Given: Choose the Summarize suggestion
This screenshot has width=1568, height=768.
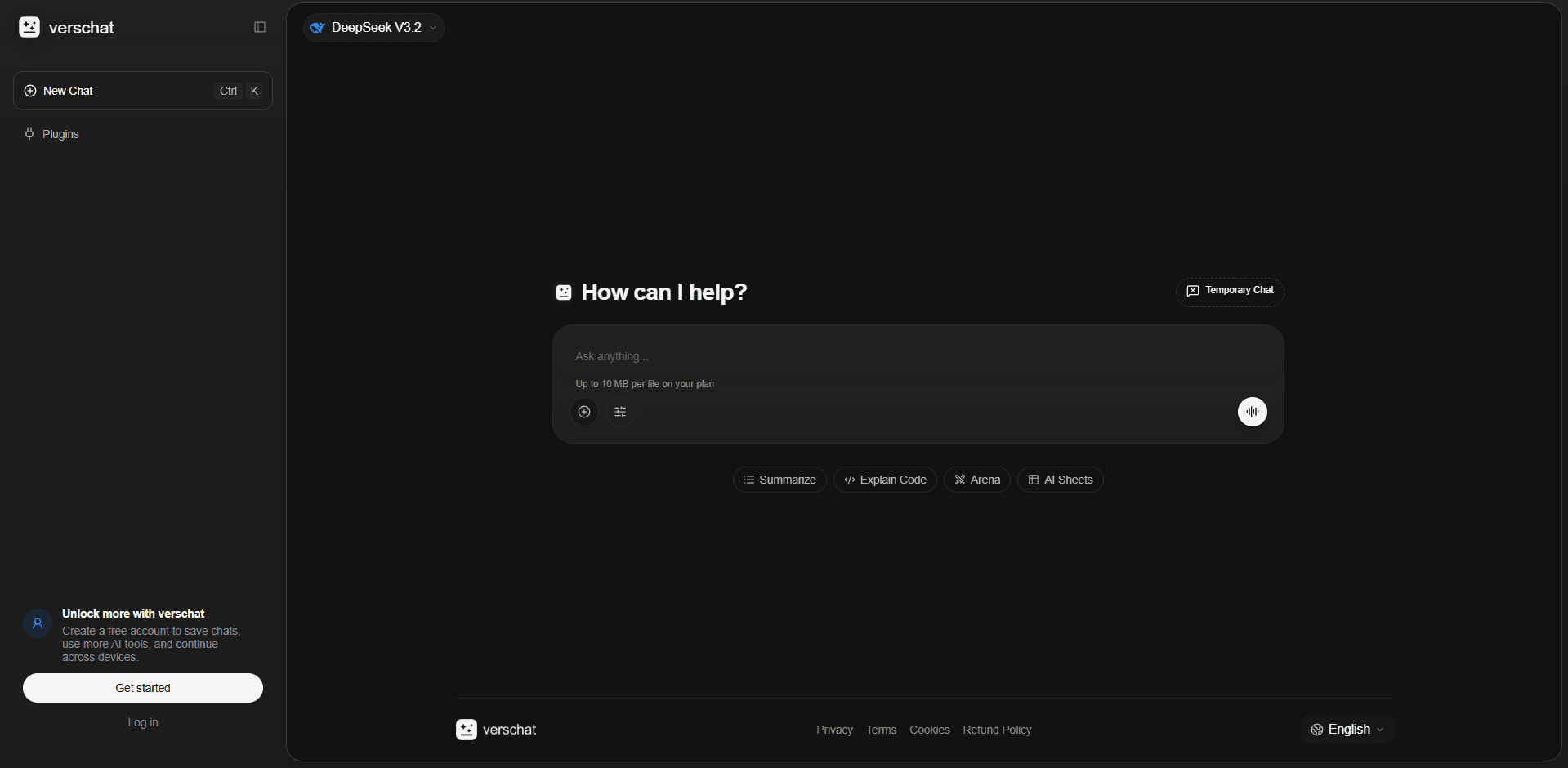Looking at the screenshot, I should pos(780,480).
